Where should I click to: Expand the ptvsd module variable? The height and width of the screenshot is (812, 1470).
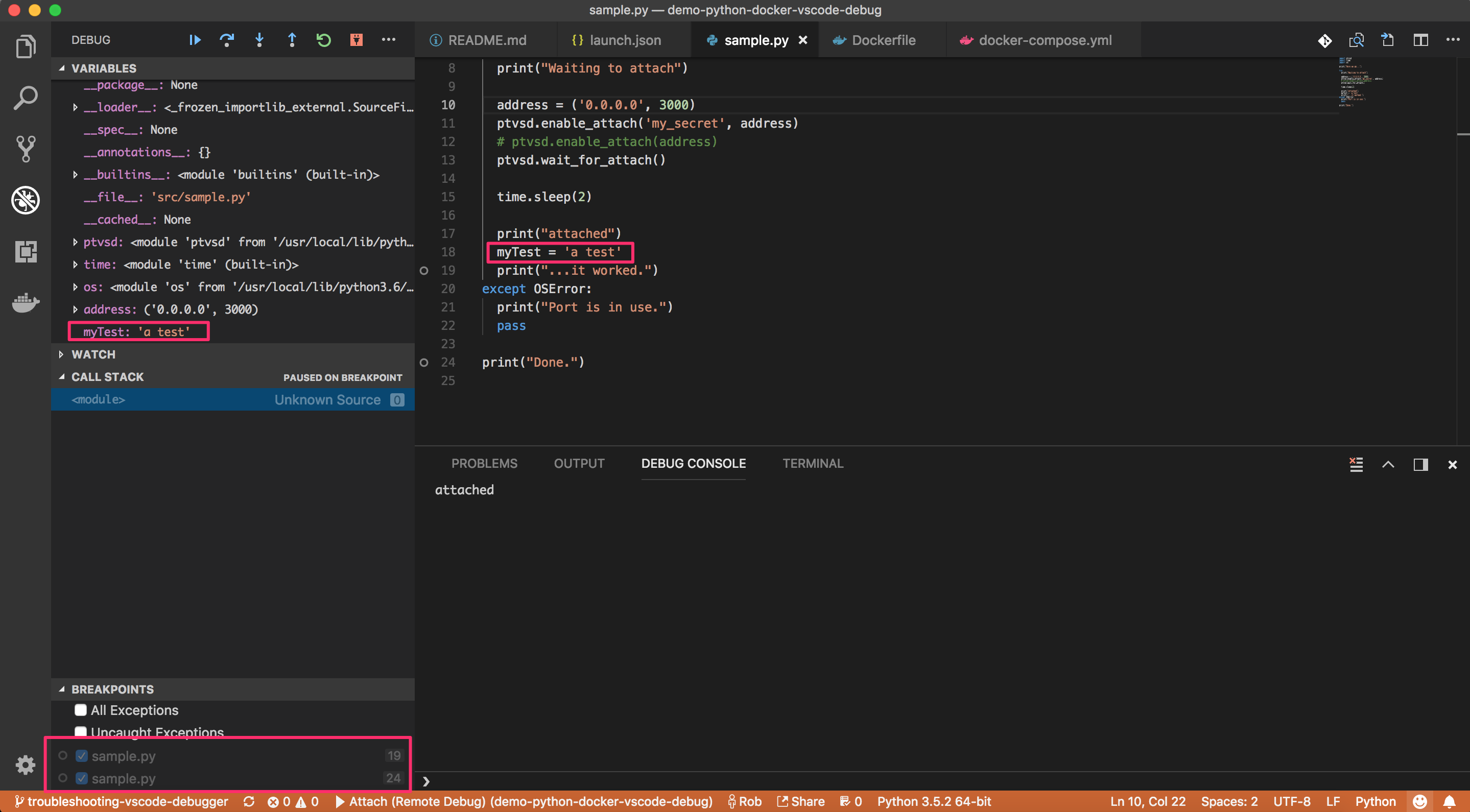[x=75, y=242]
